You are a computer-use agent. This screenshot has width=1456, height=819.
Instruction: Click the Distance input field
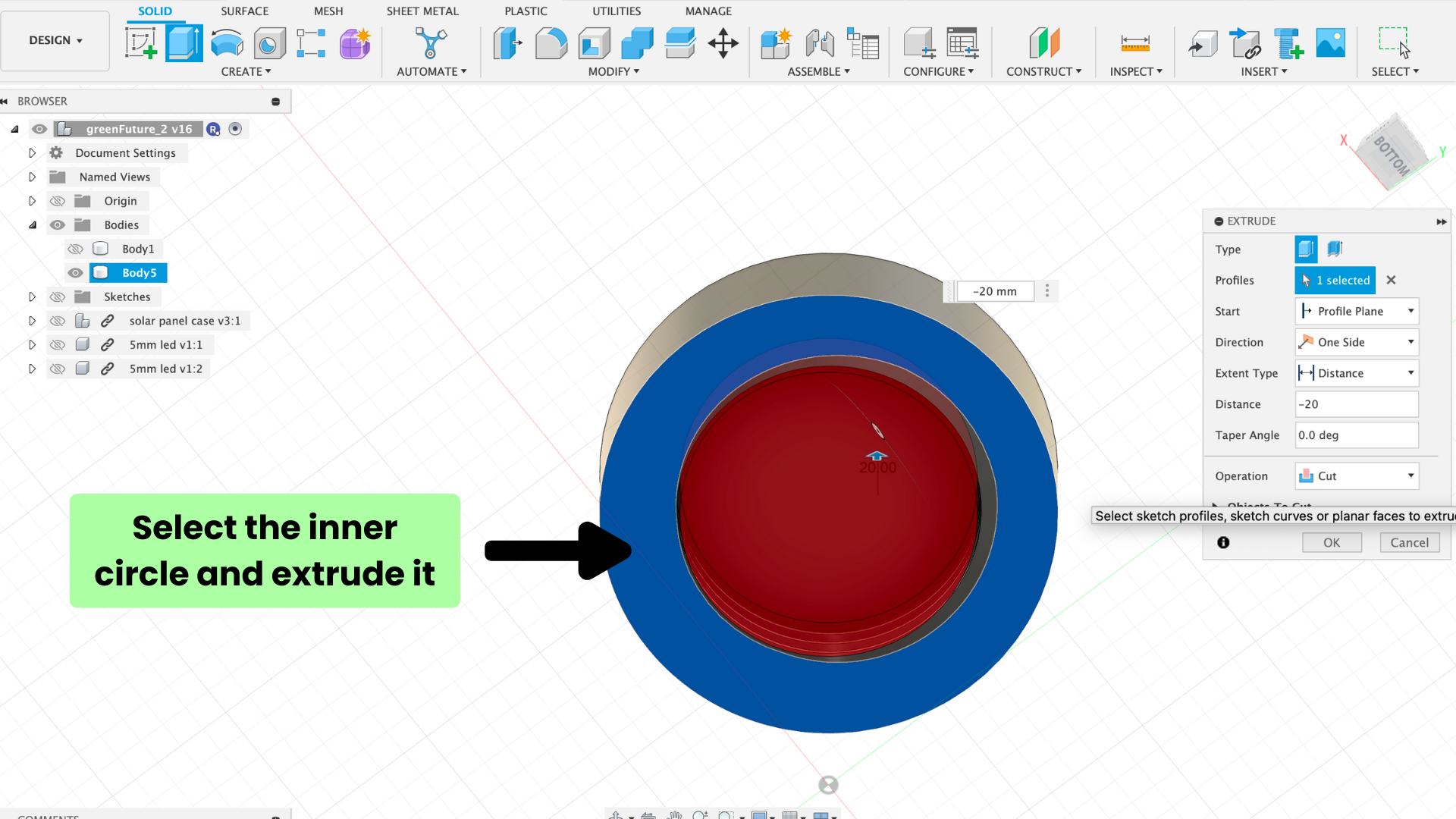(x=1357, y=404)
